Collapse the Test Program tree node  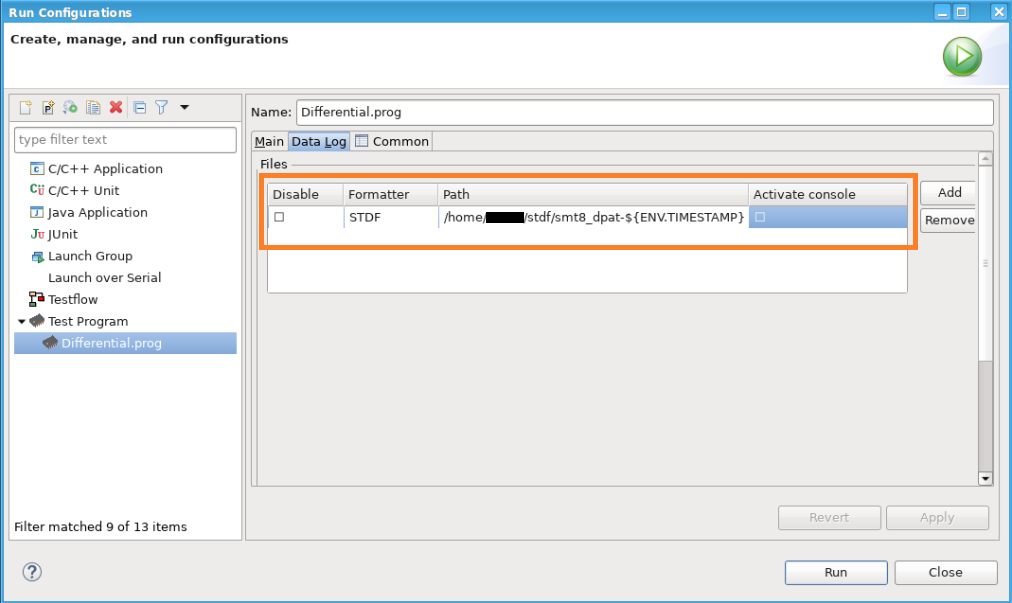tap(21, 321)
